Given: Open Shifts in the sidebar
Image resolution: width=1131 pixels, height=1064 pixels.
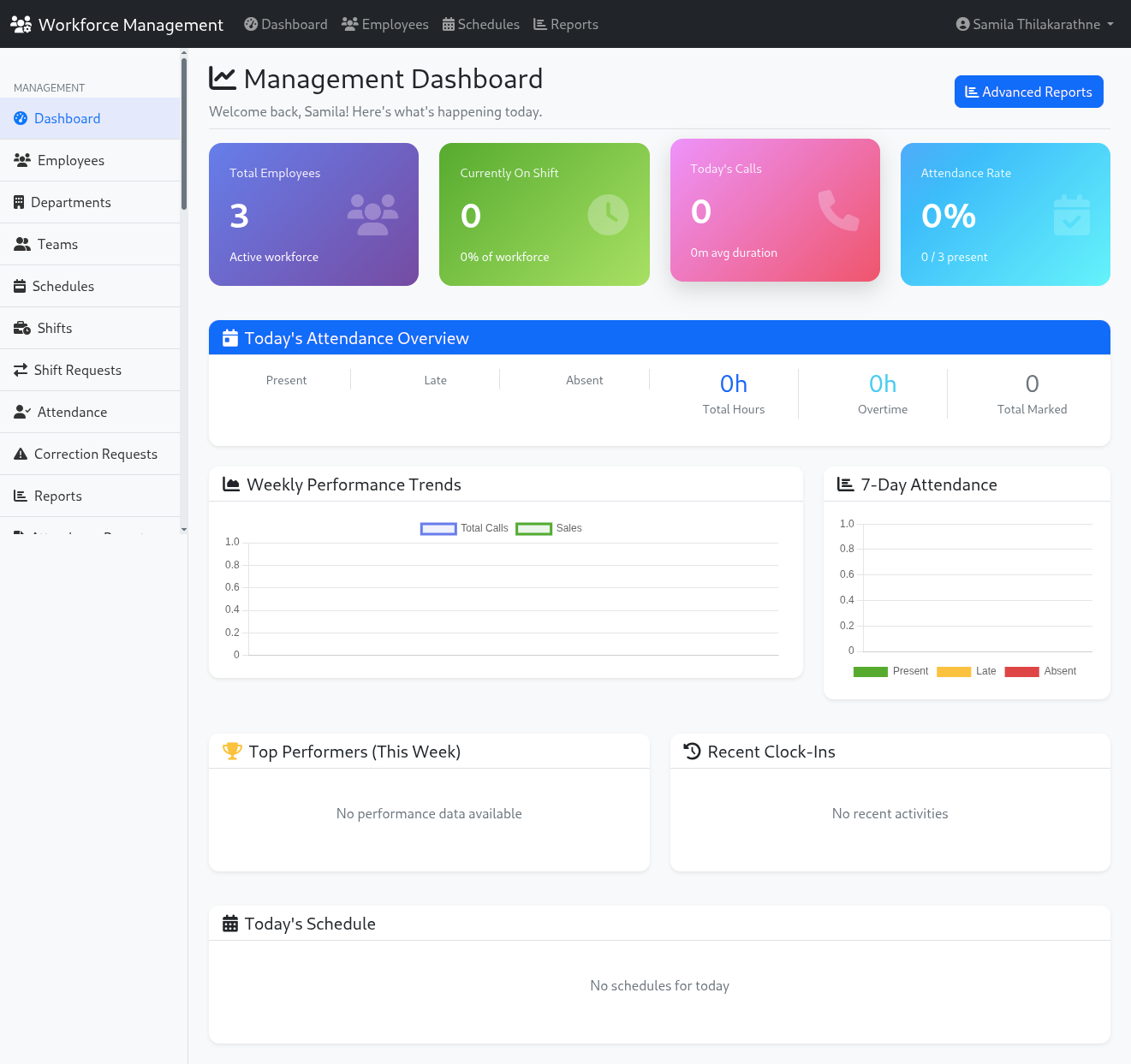Looking at the screenshot, I should (54, 329).
